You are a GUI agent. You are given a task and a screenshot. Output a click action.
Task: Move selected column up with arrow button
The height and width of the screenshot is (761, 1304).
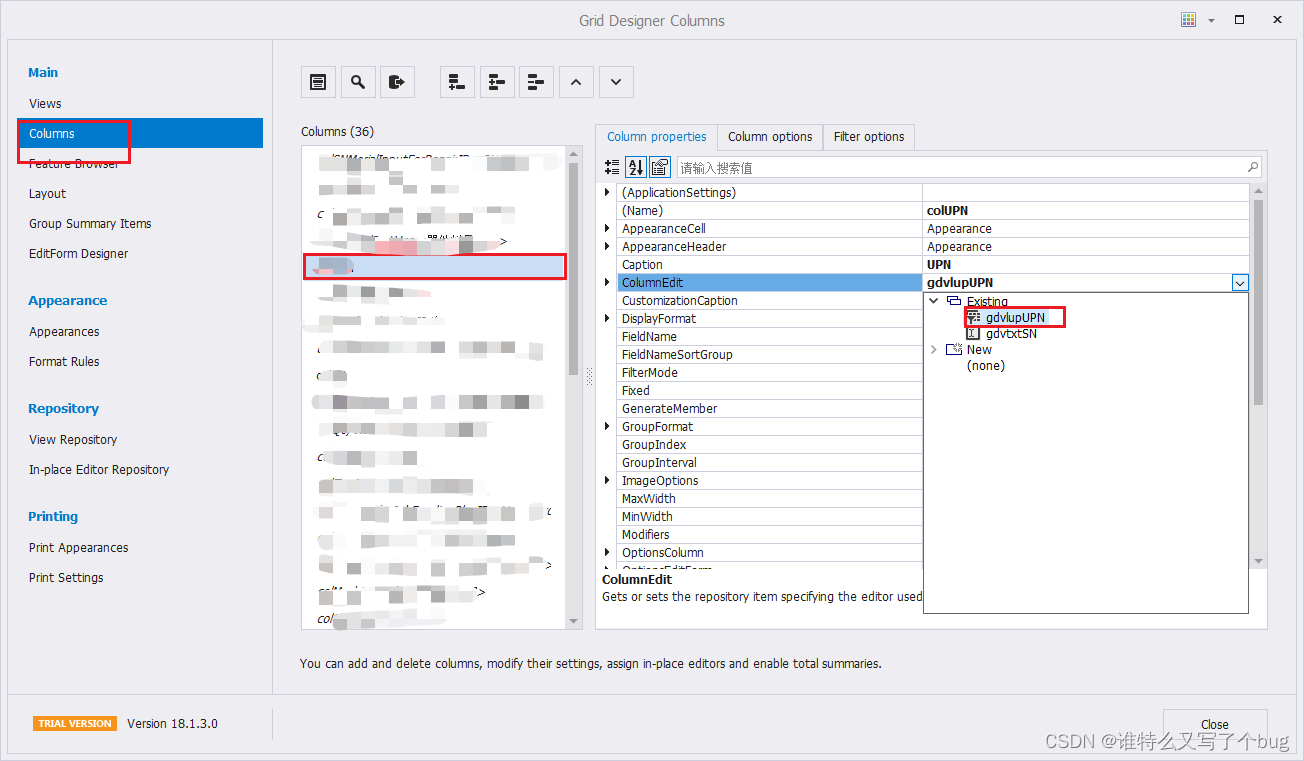pyautogui.click(x=576, y=82)
